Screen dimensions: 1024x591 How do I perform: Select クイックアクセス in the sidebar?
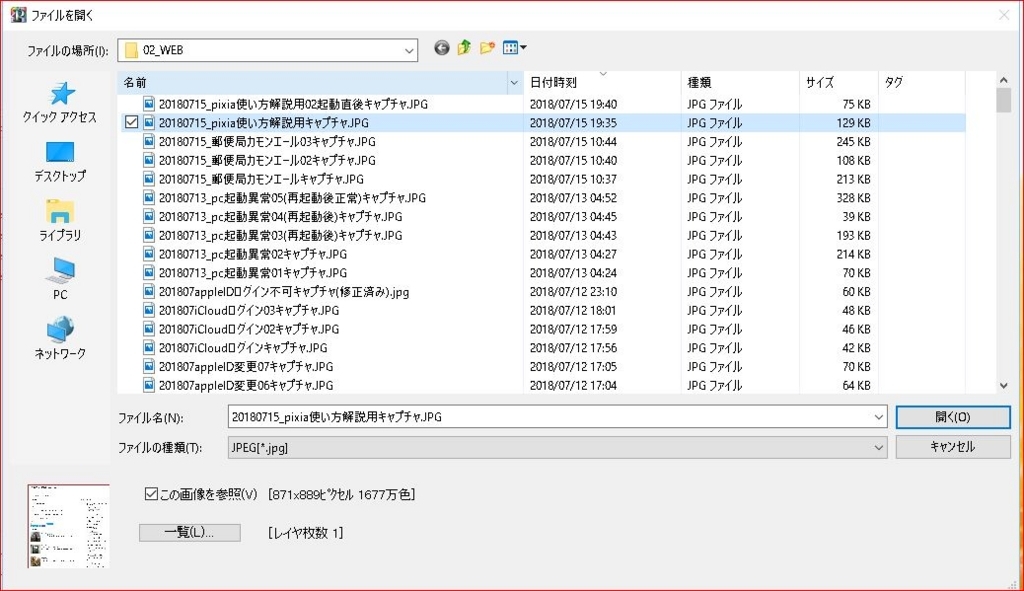point(62,101)
